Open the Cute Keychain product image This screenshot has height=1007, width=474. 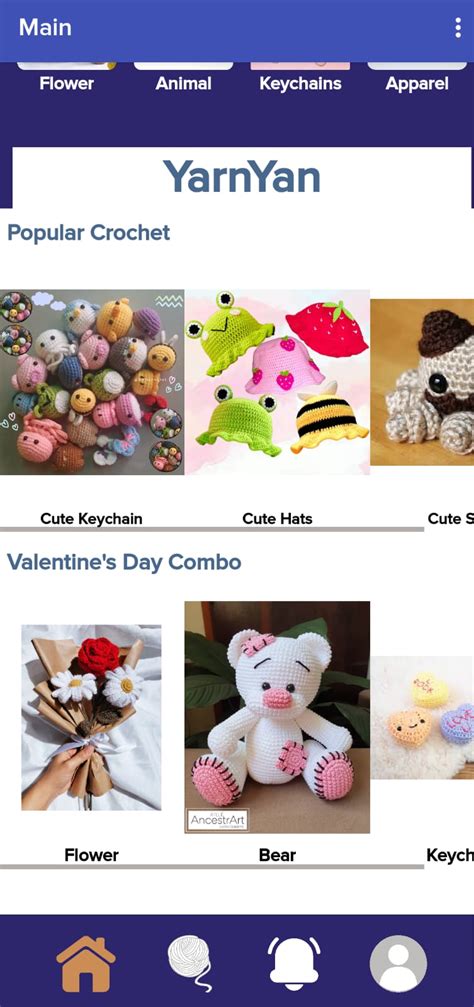click(92, 382)
